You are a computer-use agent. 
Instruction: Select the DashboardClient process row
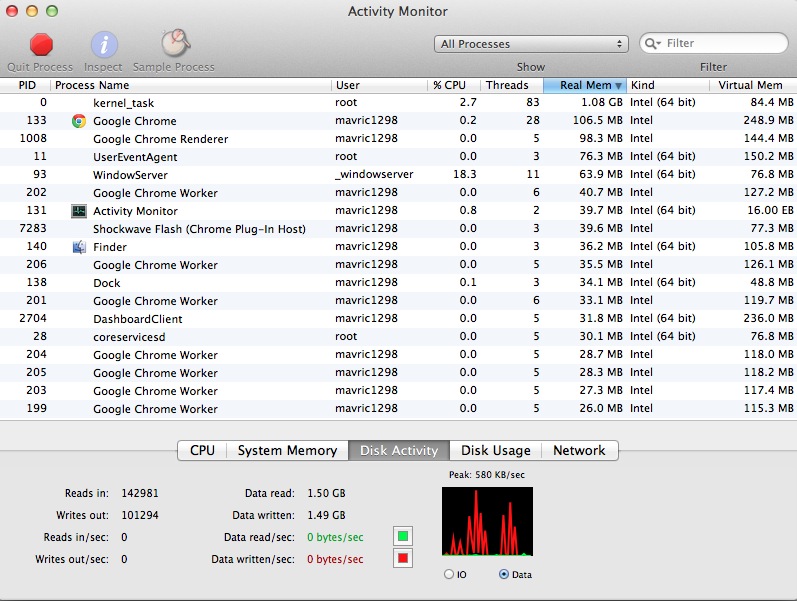point(398,319)
